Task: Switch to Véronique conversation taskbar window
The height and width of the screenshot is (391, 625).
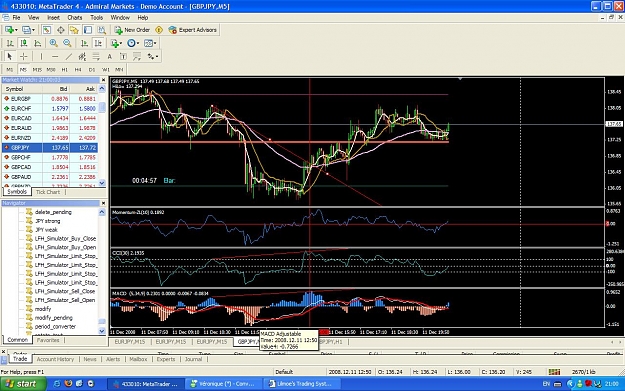Action: pos(224,384)
